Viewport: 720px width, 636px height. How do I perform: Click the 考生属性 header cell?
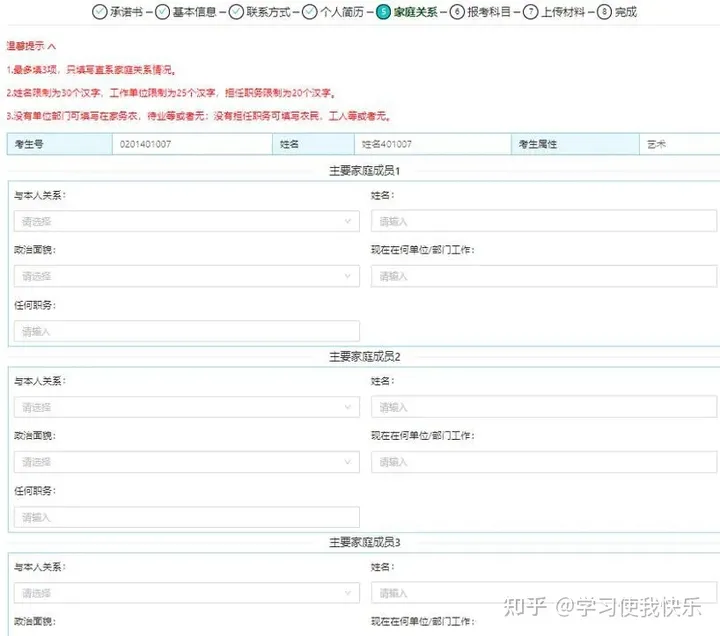point(575,144)
